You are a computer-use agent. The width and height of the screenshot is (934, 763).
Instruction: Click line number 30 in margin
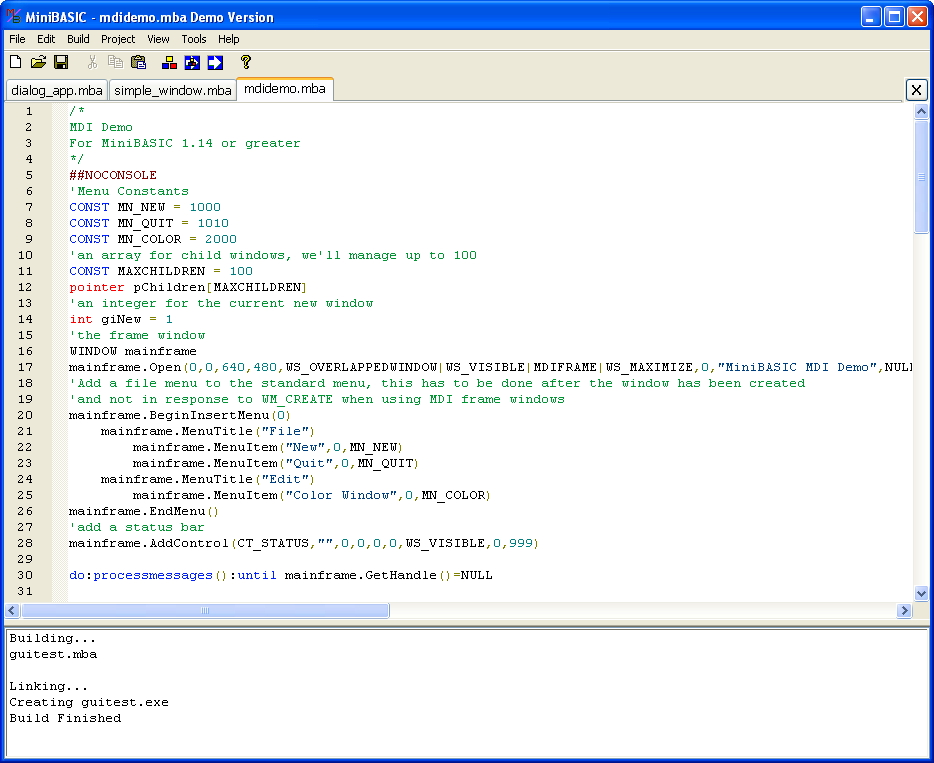pyautogui.click(x=25, y=575)
